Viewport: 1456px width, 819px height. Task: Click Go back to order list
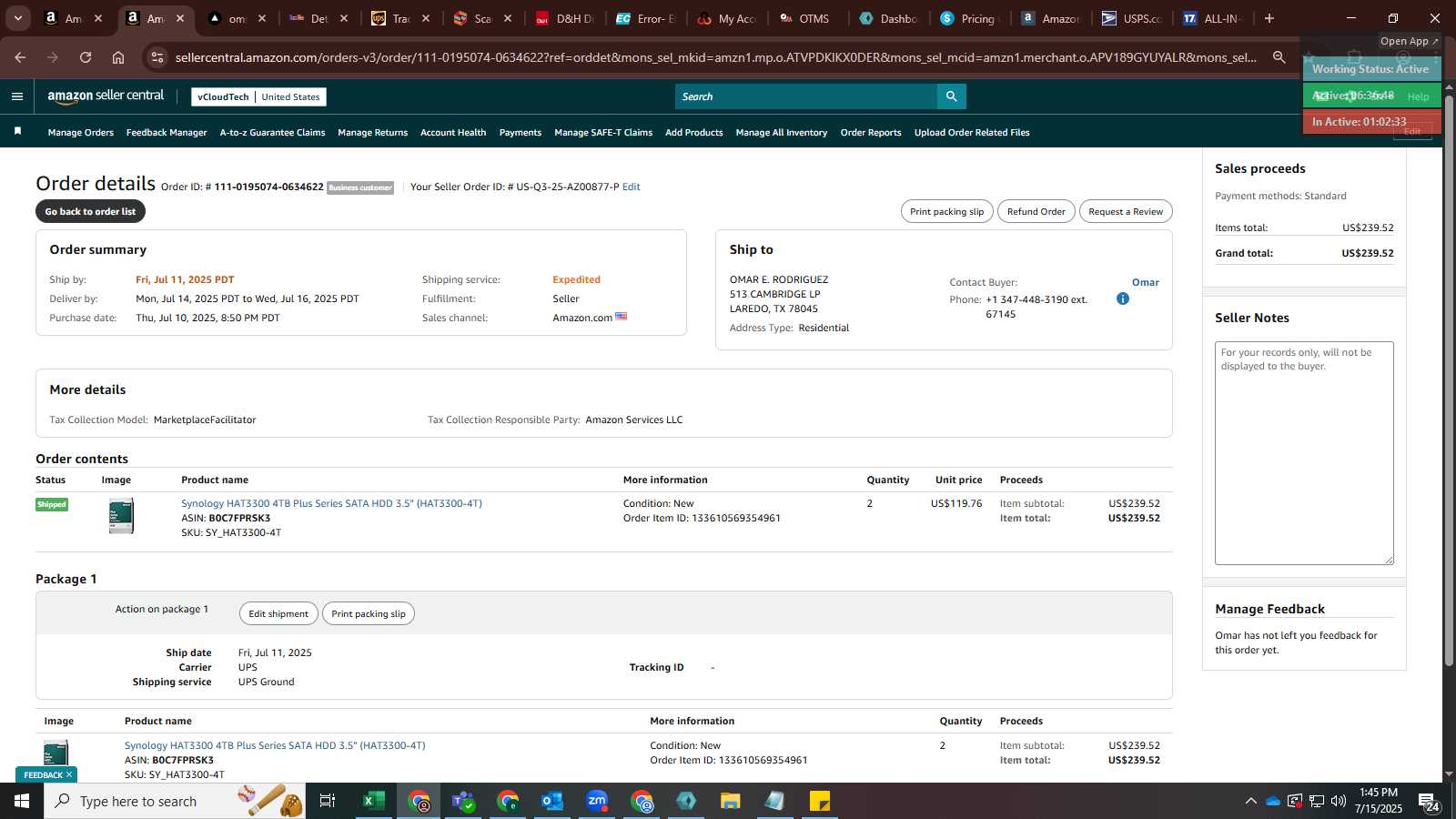click(x=90, y=211)
